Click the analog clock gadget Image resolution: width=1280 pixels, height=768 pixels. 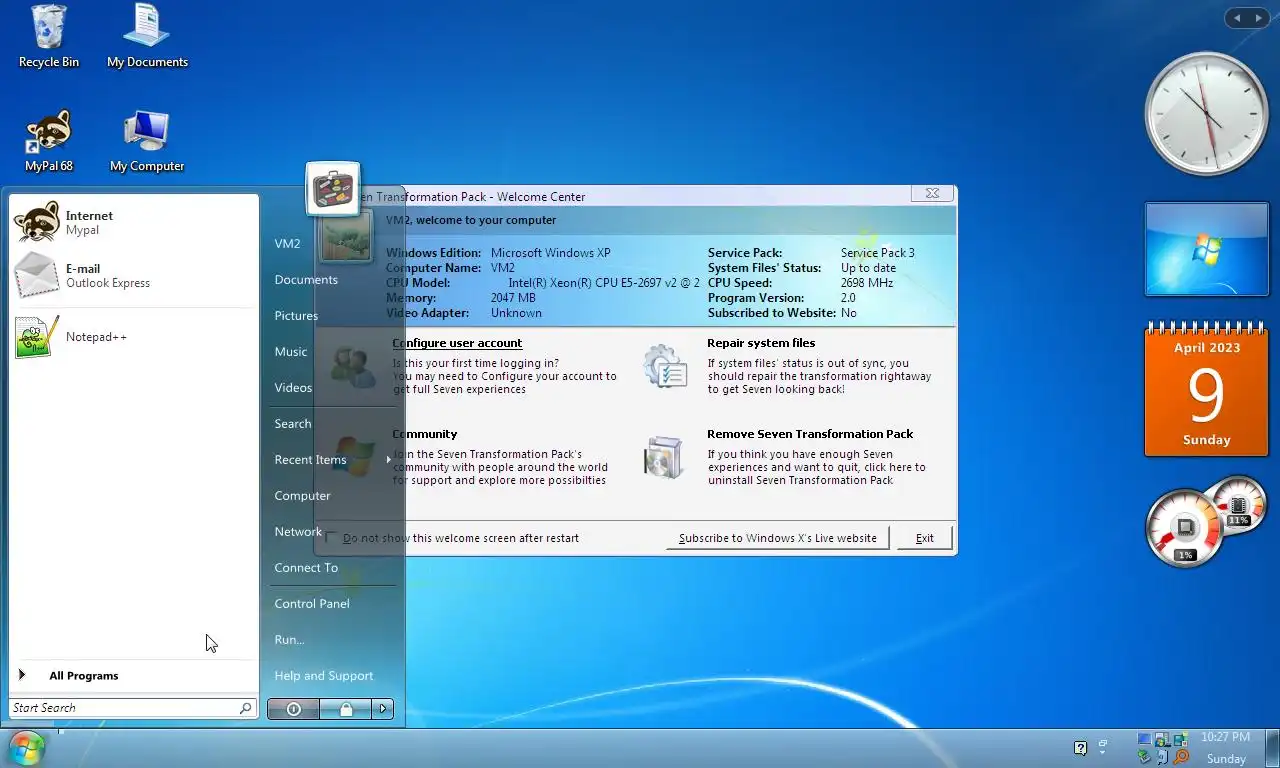pos(1206,113)
